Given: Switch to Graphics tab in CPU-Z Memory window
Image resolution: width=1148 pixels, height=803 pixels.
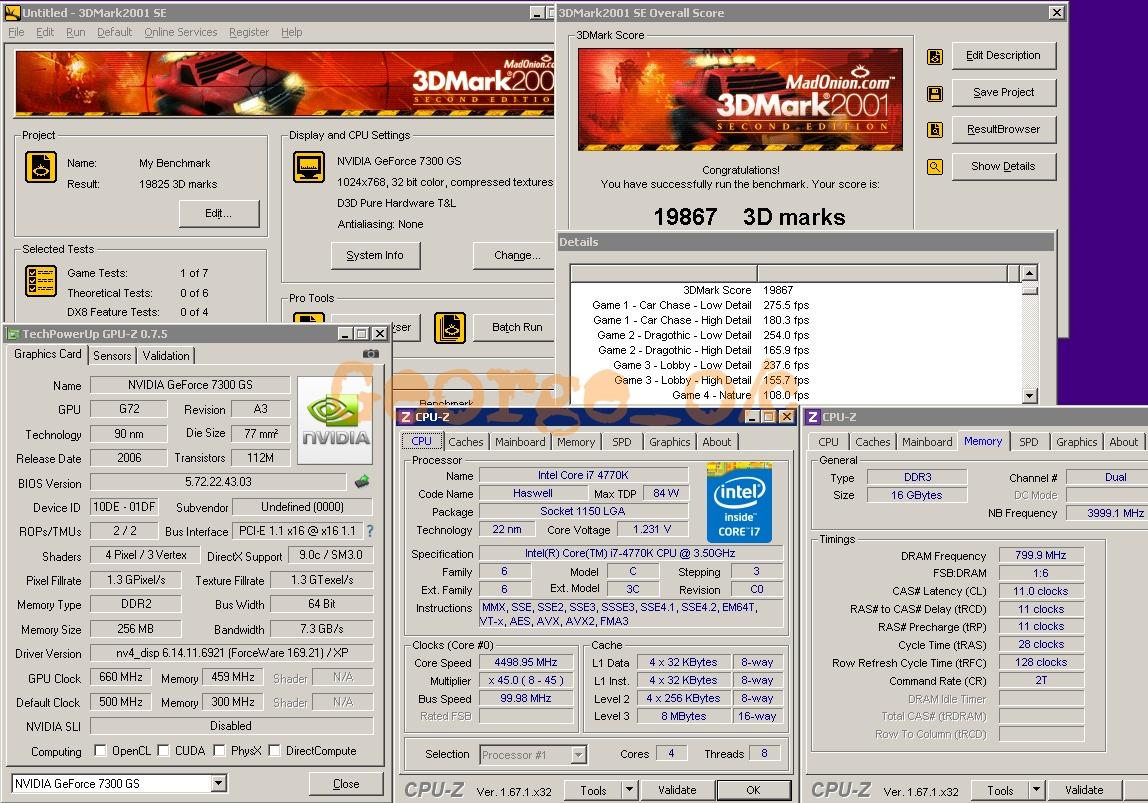Looking at the screenshot, I should (x=1076, y=442).
